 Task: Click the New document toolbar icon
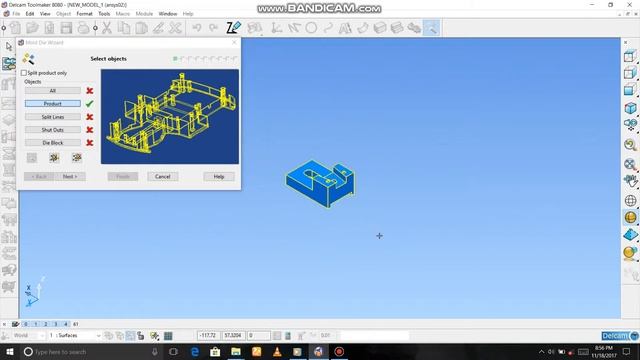click(x=16, y=28)
